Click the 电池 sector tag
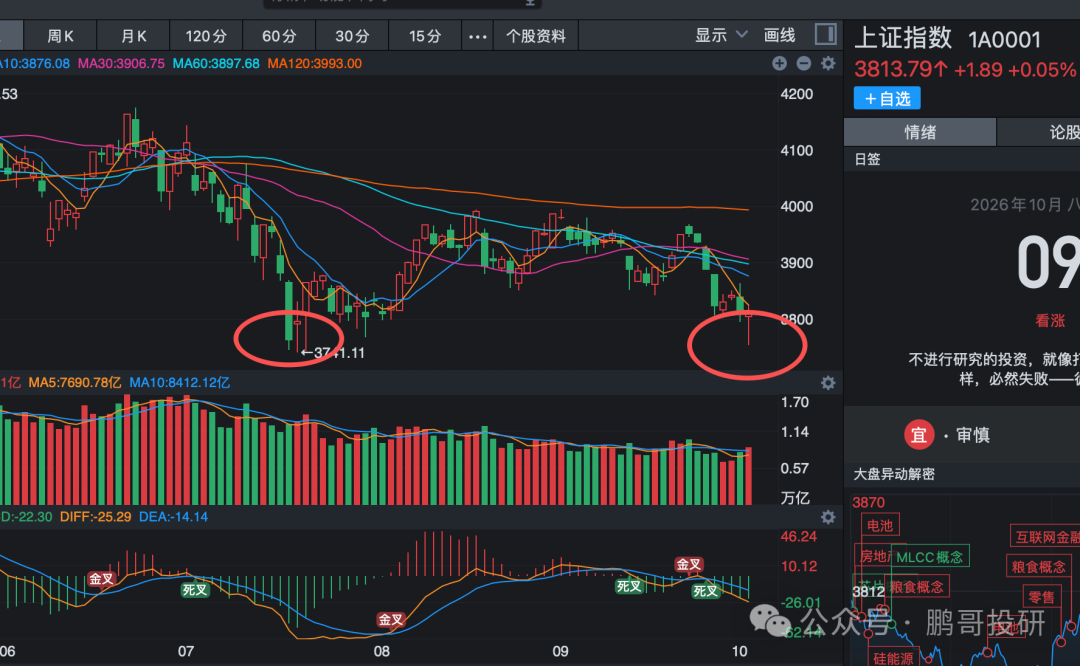1080x666 pixels. (880, 525)
